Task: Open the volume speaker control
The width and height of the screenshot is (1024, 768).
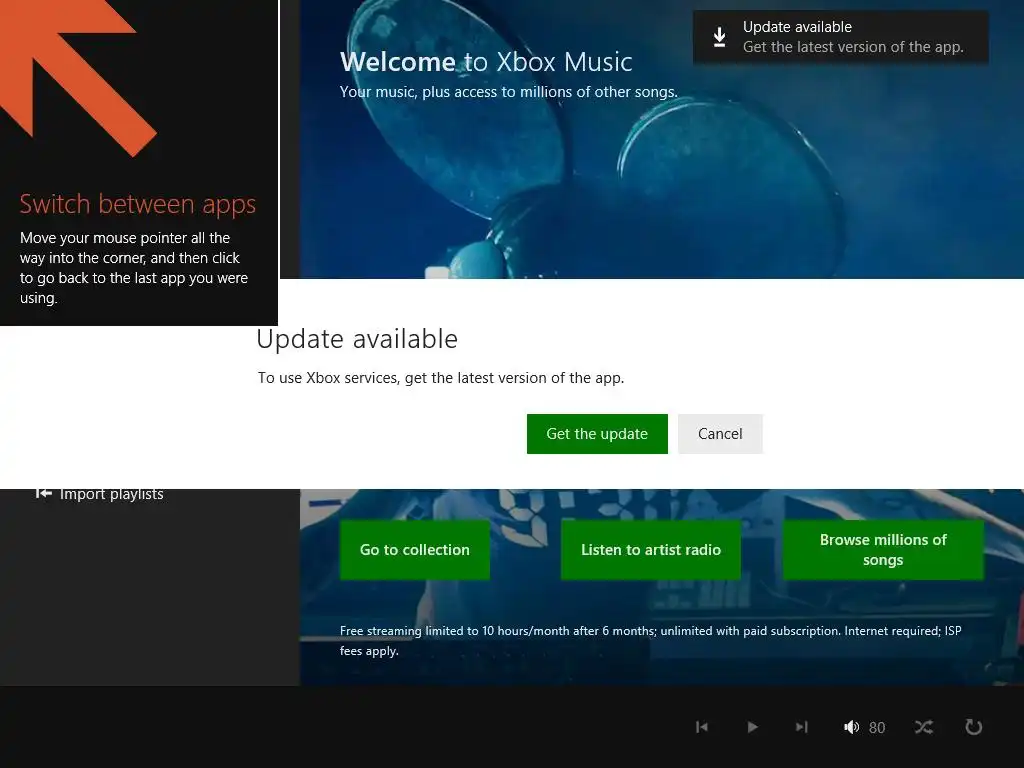Action: click(851, 727)
